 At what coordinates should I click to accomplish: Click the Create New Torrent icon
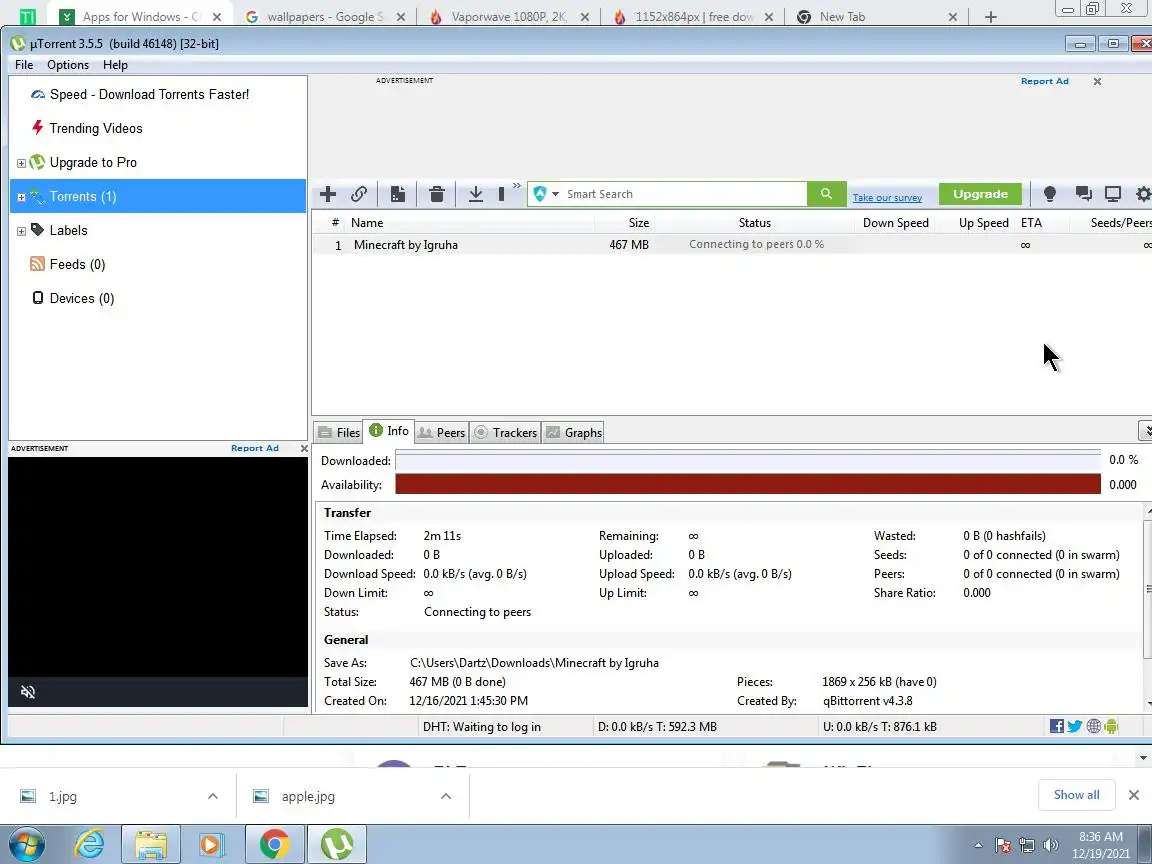pyautogui.click(x=397, y=194)
